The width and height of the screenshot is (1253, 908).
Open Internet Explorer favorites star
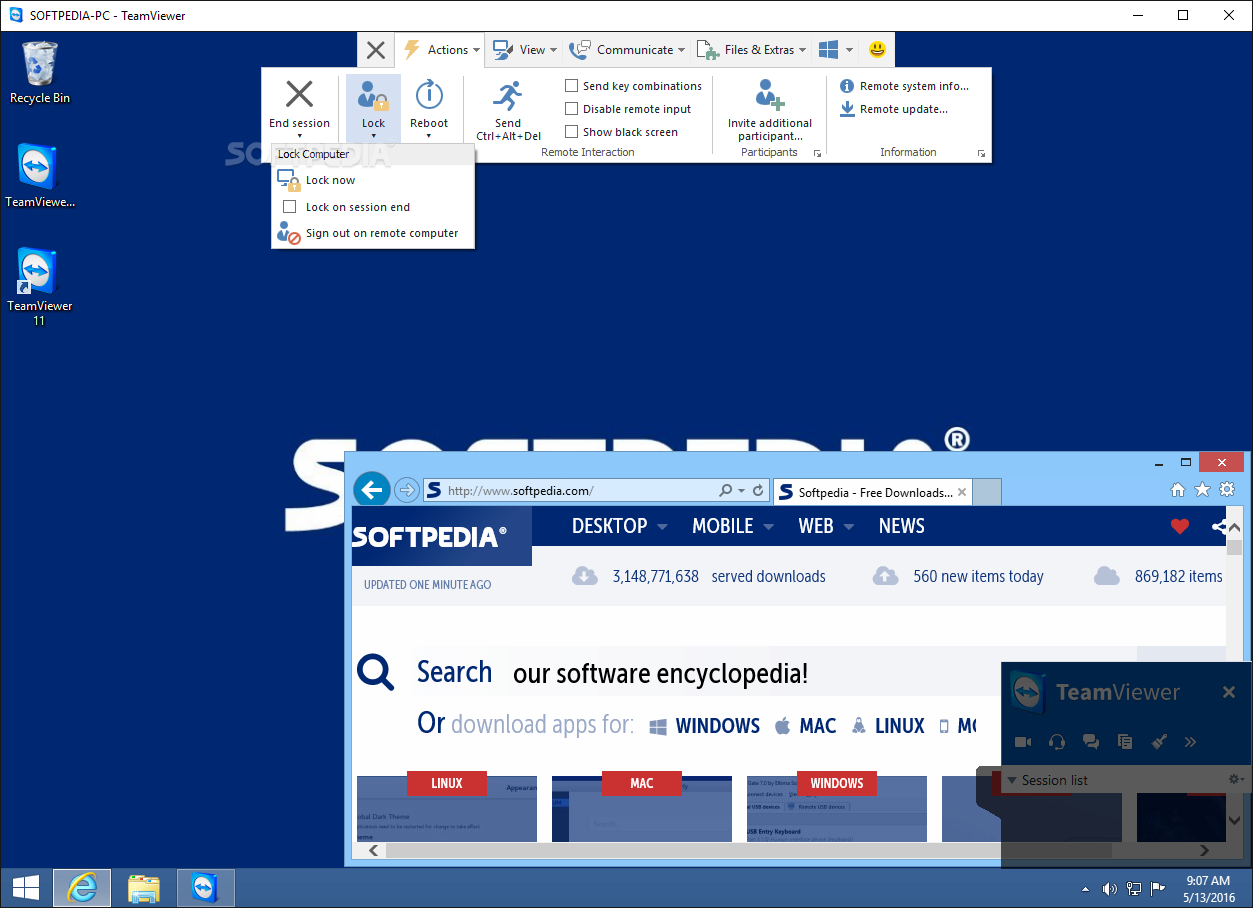[x=1202, y=490]
